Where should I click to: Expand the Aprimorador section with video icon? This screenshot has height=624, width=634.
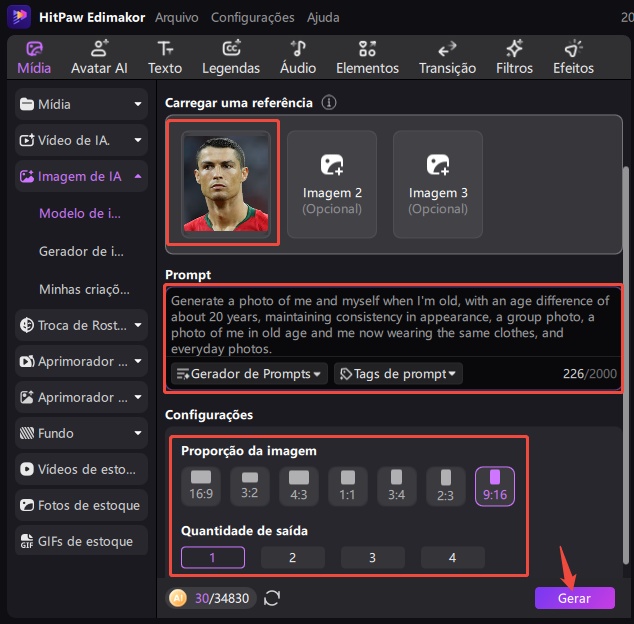click(81, 361)
